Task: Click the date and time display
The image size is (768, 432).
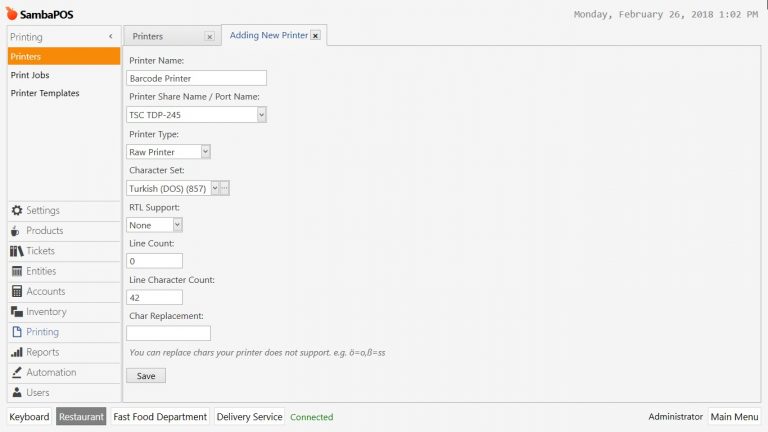Action: tap(666, 14)
